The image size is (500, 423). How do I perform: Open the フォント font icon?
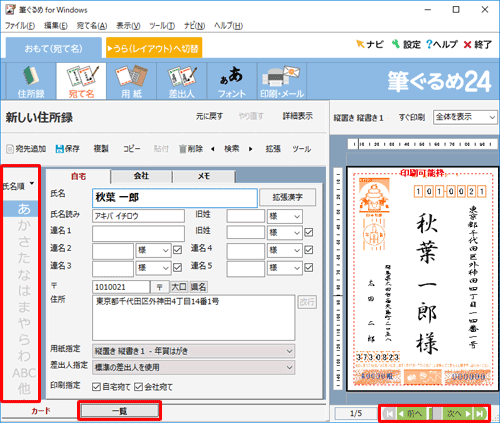232,81
